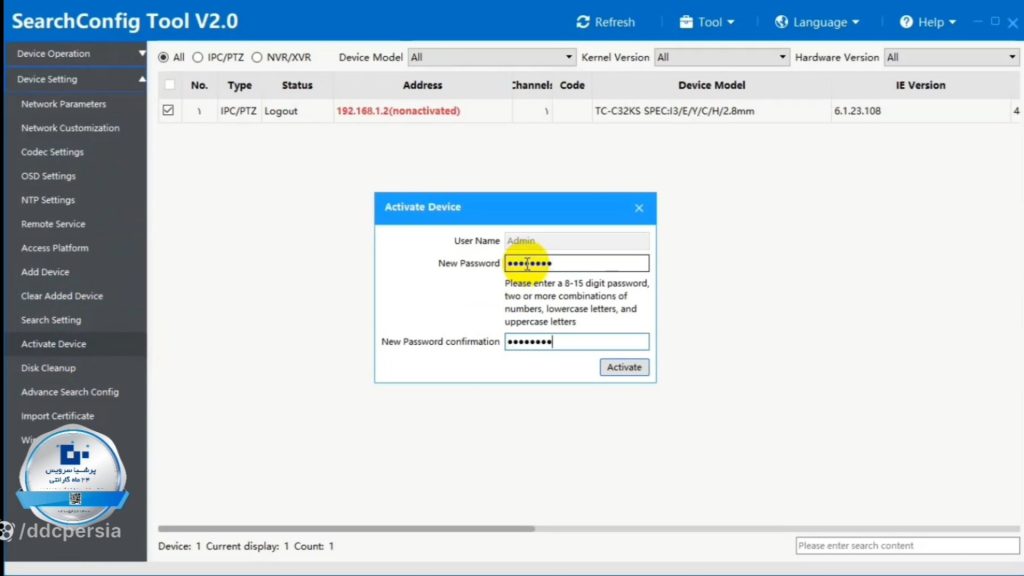Uncheck the 192.168.1.2 device row checkbox

[168, 110]
